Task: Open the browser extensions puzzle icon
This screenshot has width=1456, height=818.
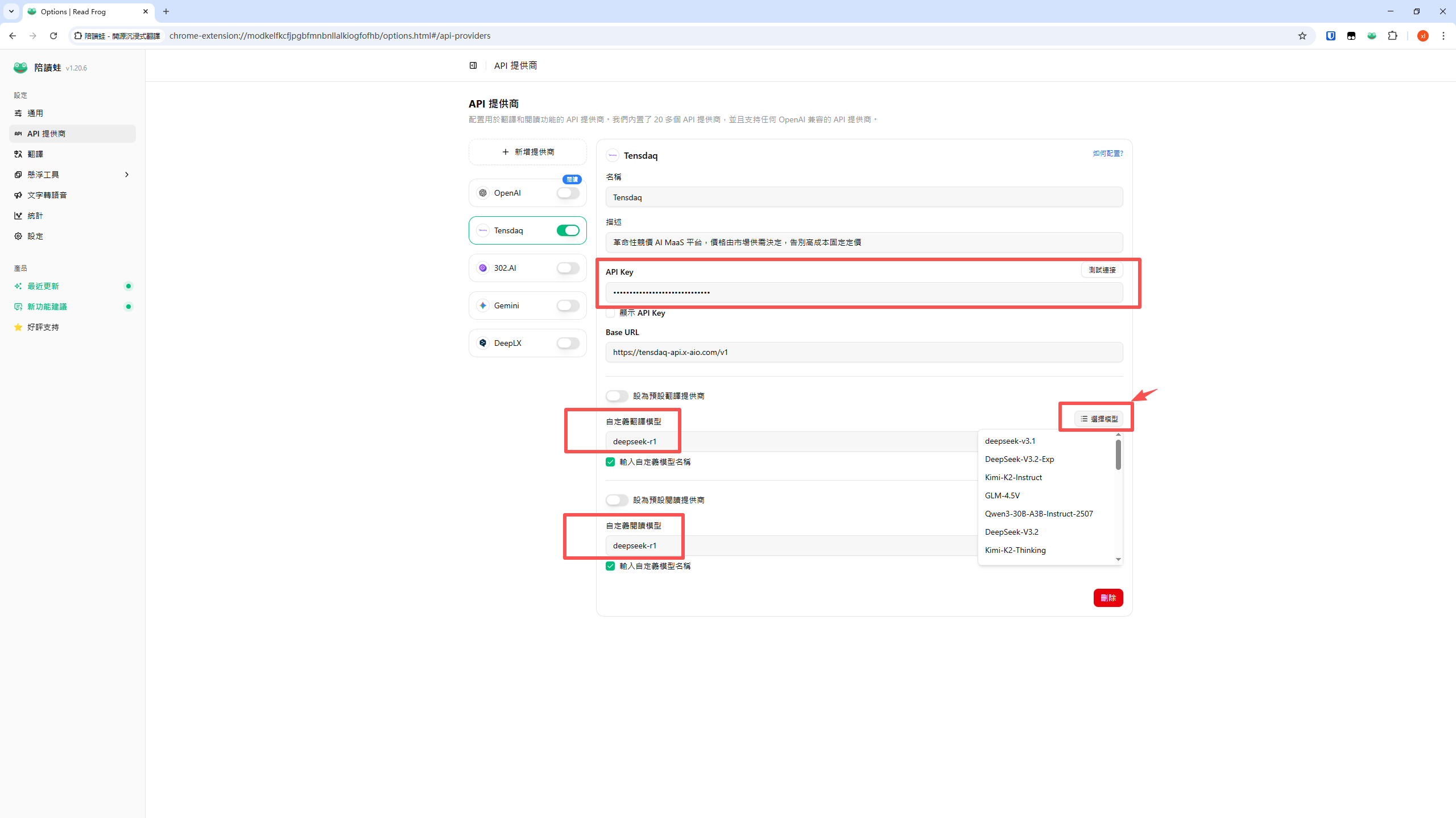Action: click(1392, 36)
